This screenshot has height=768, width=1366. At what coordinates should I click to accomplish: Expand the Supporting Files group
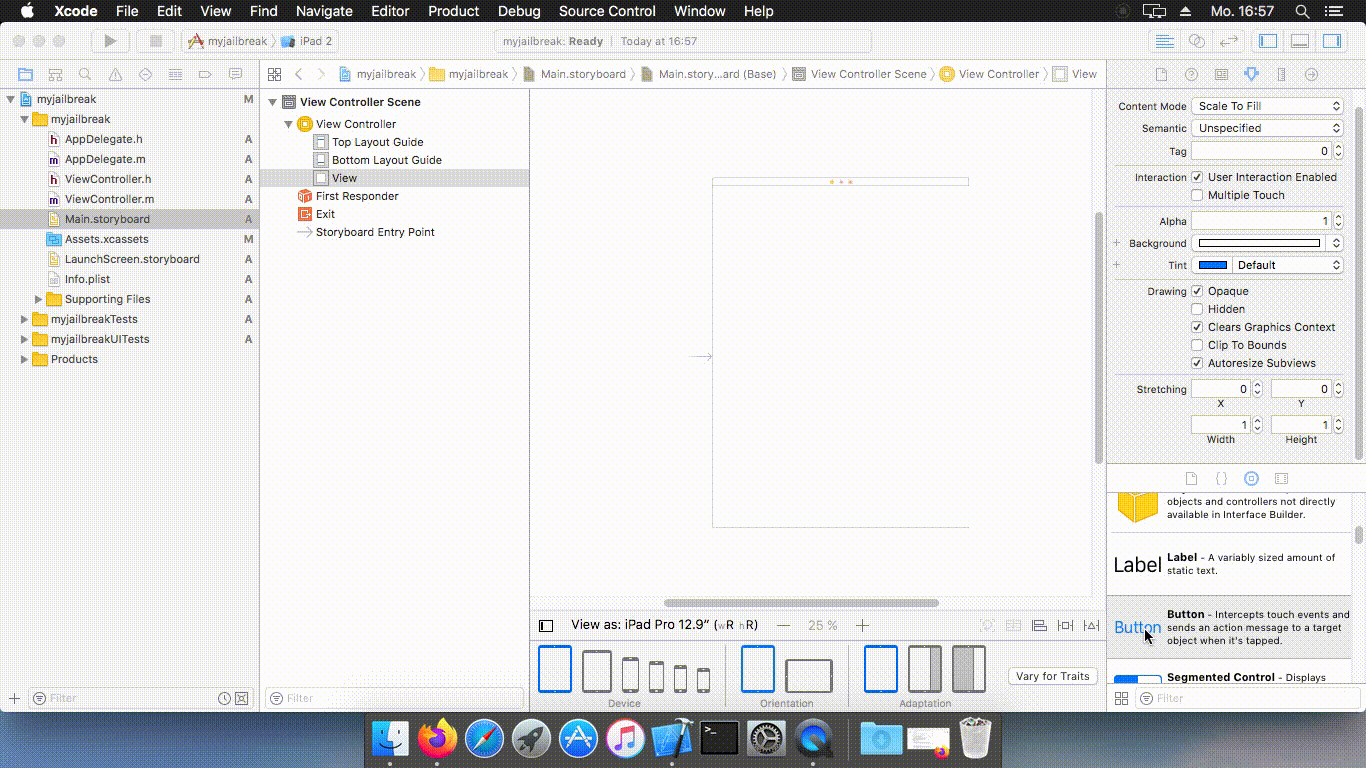point(39,299)
